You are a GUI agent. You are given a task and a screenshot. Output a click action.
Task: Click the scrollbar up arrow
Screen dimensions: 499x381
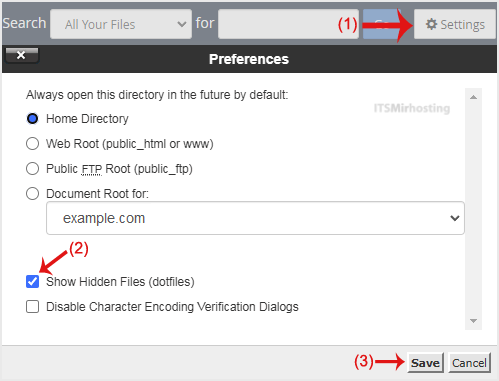473,97
